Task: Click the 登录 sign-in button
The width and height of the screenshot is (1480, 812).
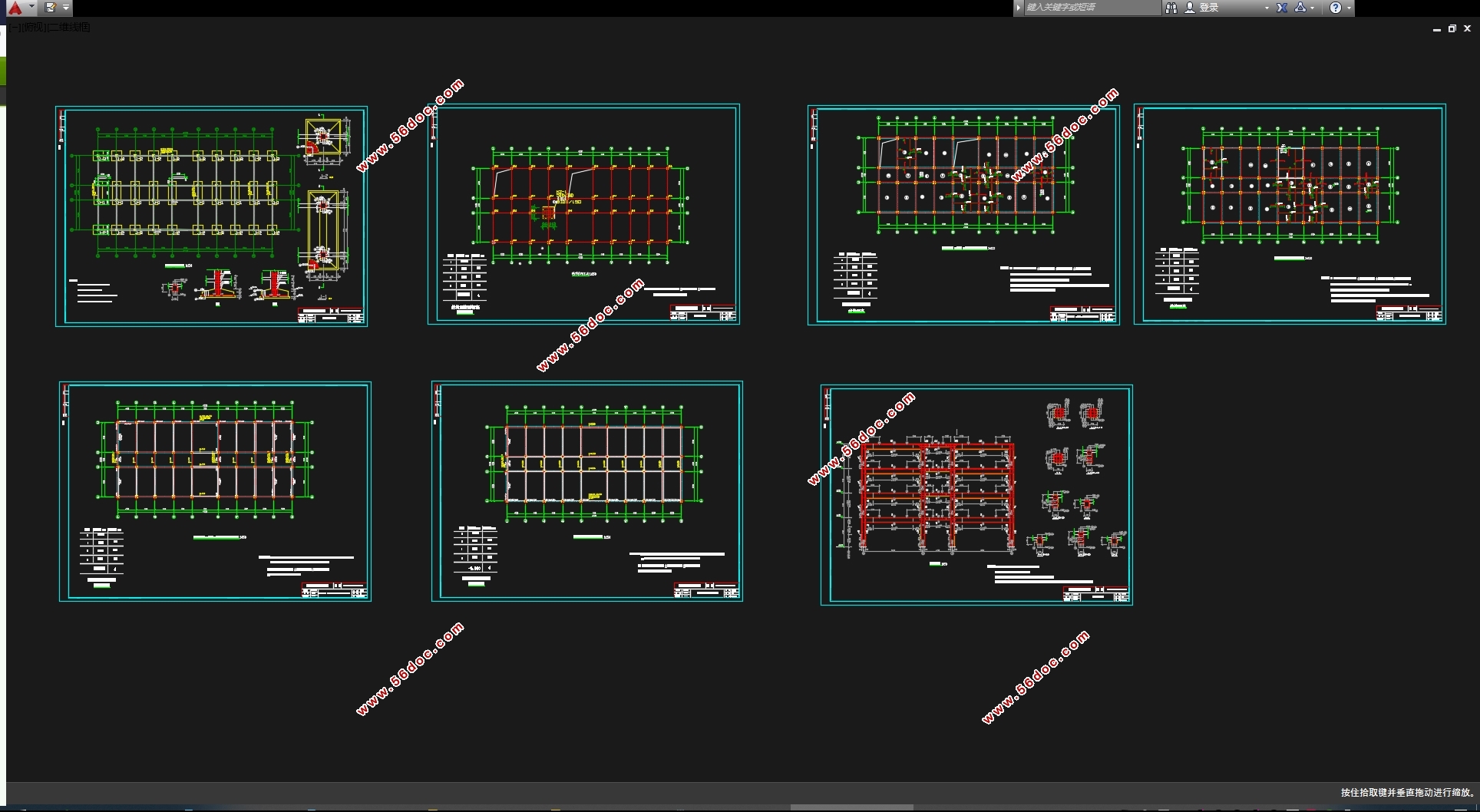Action: click(x=1208, y=8)
